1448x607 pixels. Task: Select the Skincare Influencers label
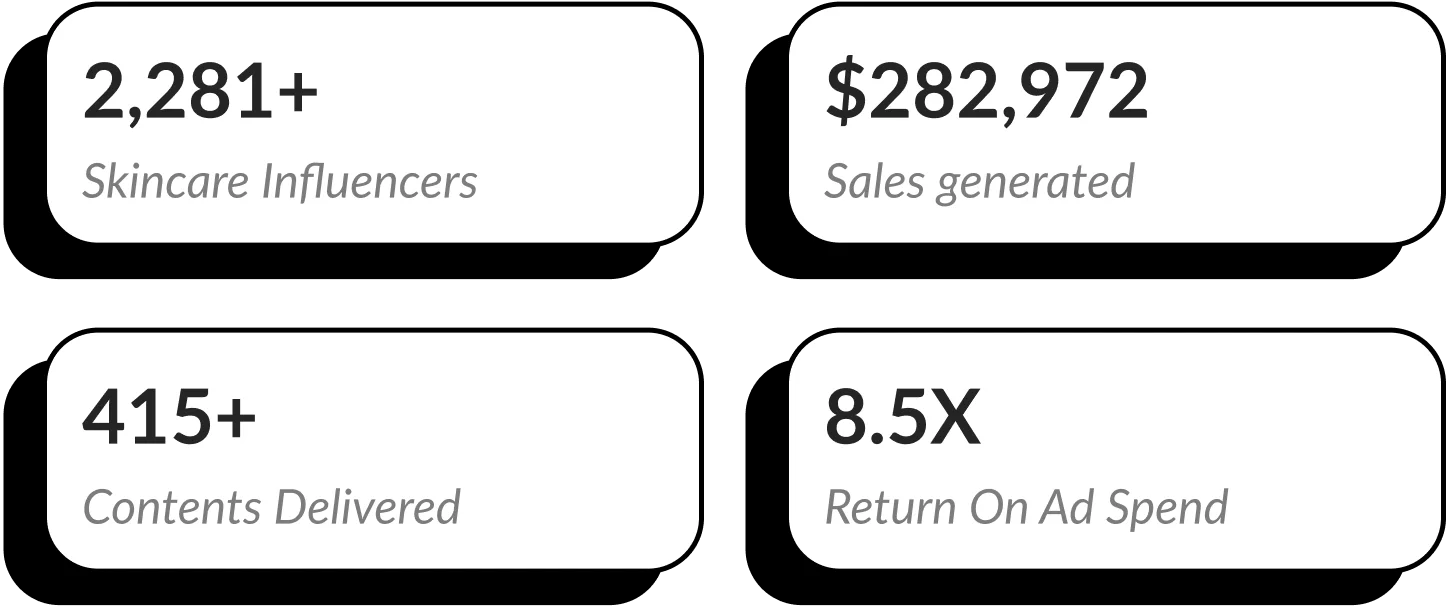(x=280, y=182)
